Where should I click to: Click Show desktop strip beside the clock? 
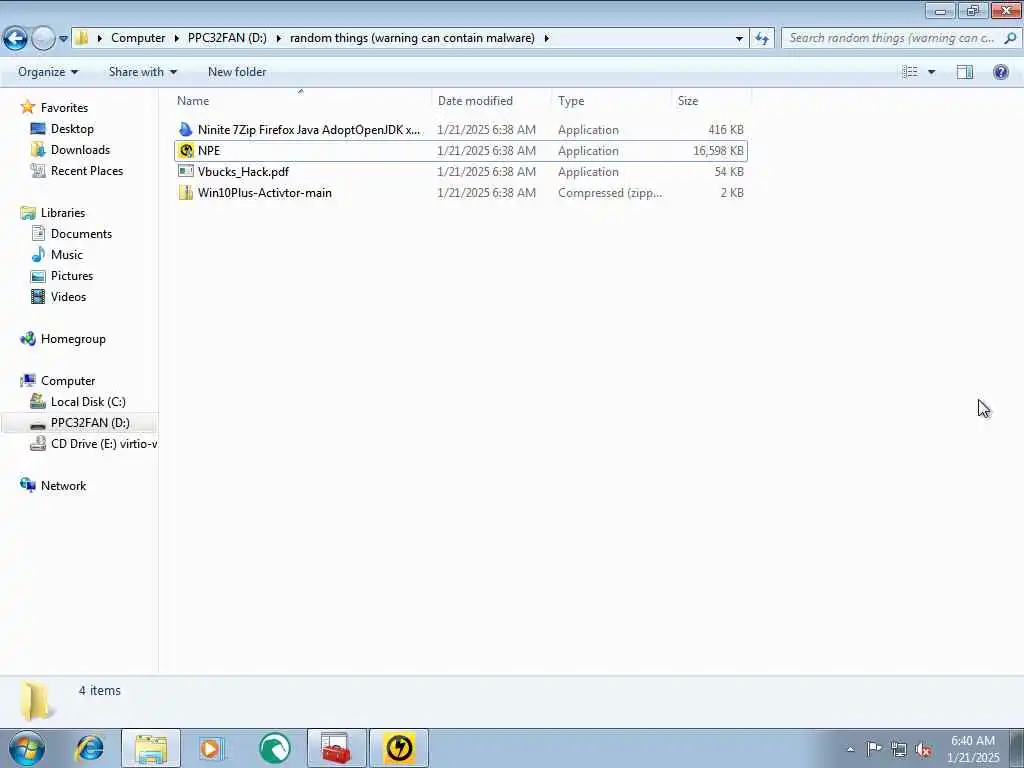click(x=1017, y=748)
